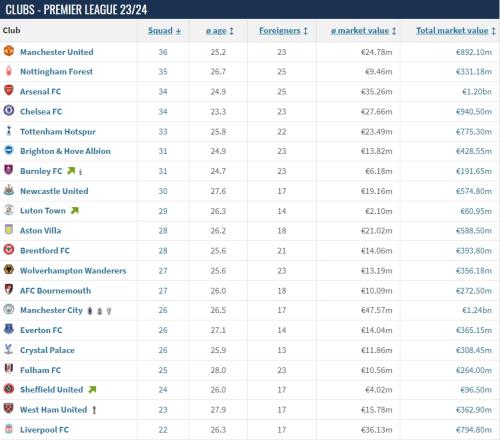Click the green promoted arrow beside Luton Town
The height and width of the screenshot is (440, 500).
(75, 211)
